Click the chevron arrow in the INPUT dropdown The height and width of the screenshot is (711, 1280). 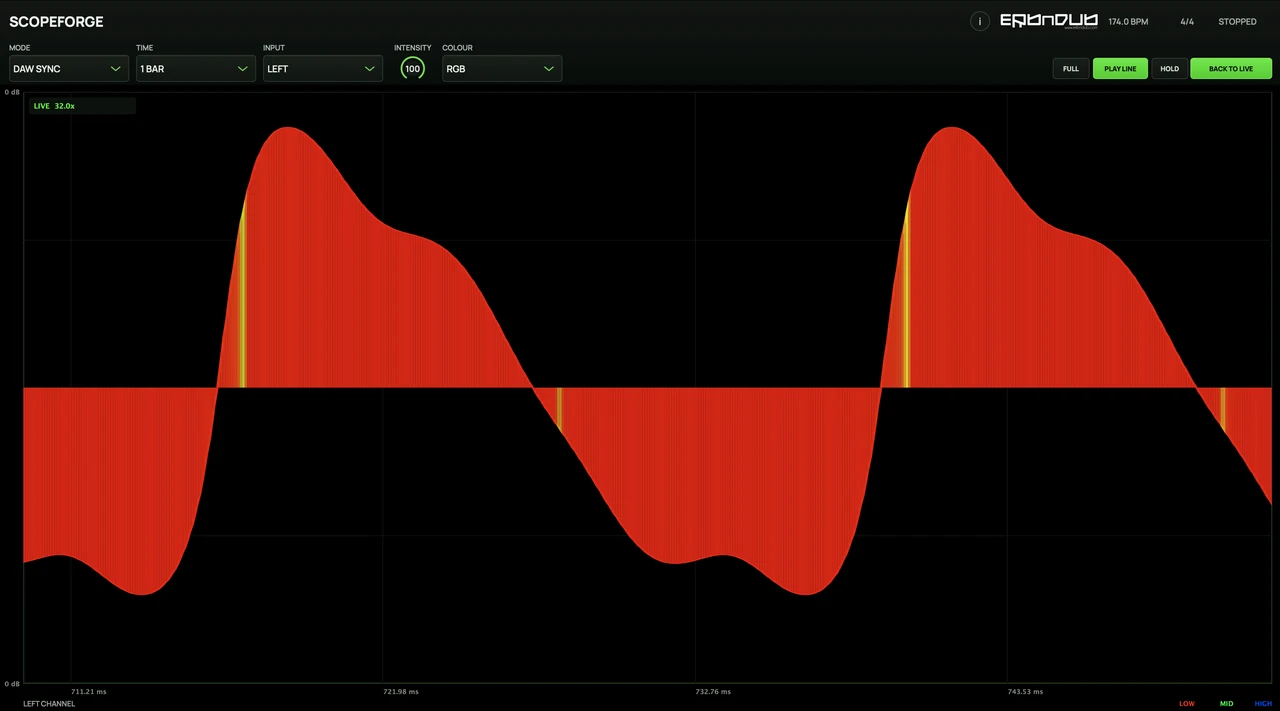[369, 69]
